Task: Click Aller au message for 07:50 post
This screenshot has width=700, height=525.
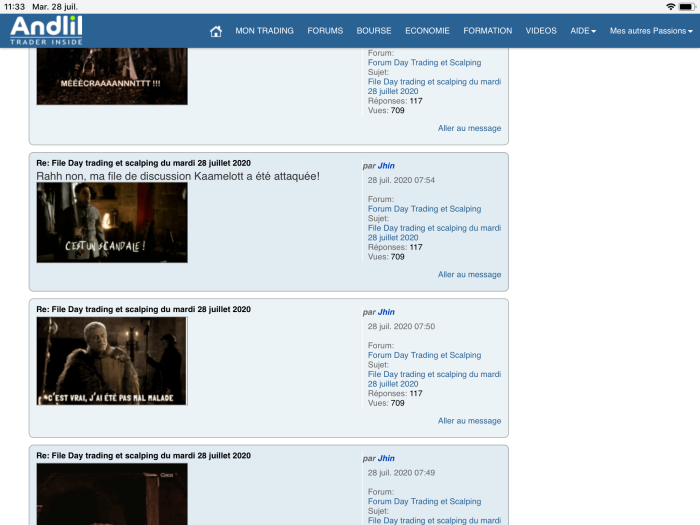Action: pyautogui.click(x=469, y=421)
